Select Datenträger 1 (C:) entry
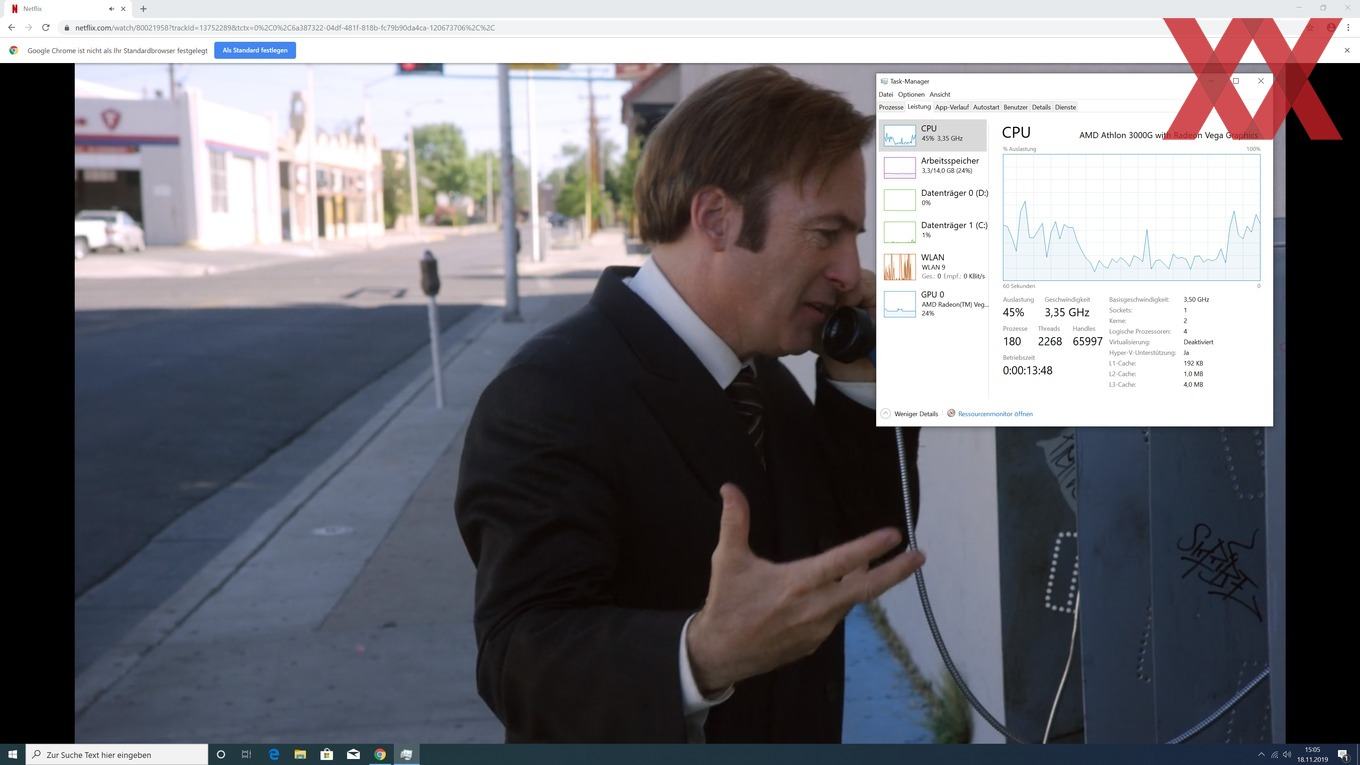This screenshot has width=1360, height=765. pos(933,231)
